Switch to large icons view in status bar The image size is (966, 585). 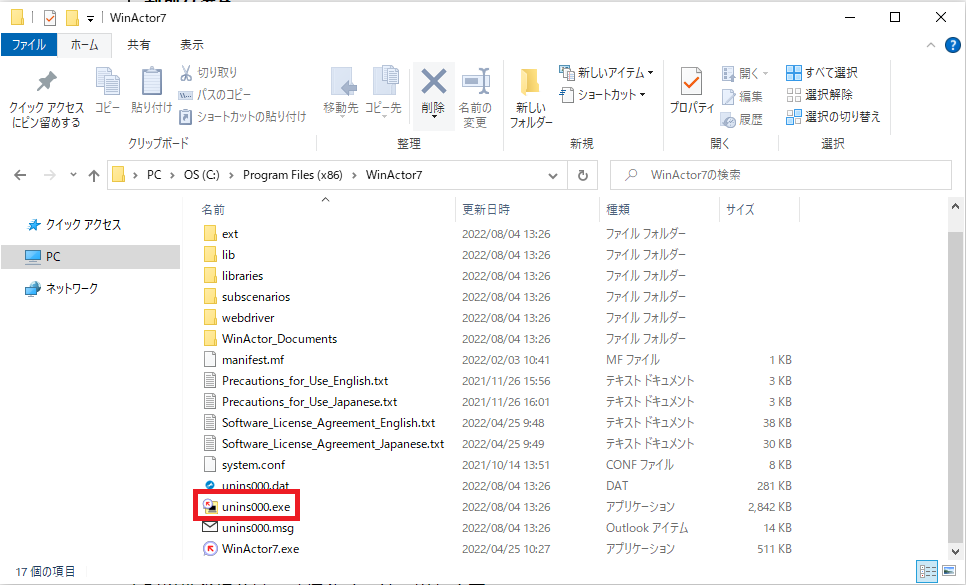(x=949, y=571)
